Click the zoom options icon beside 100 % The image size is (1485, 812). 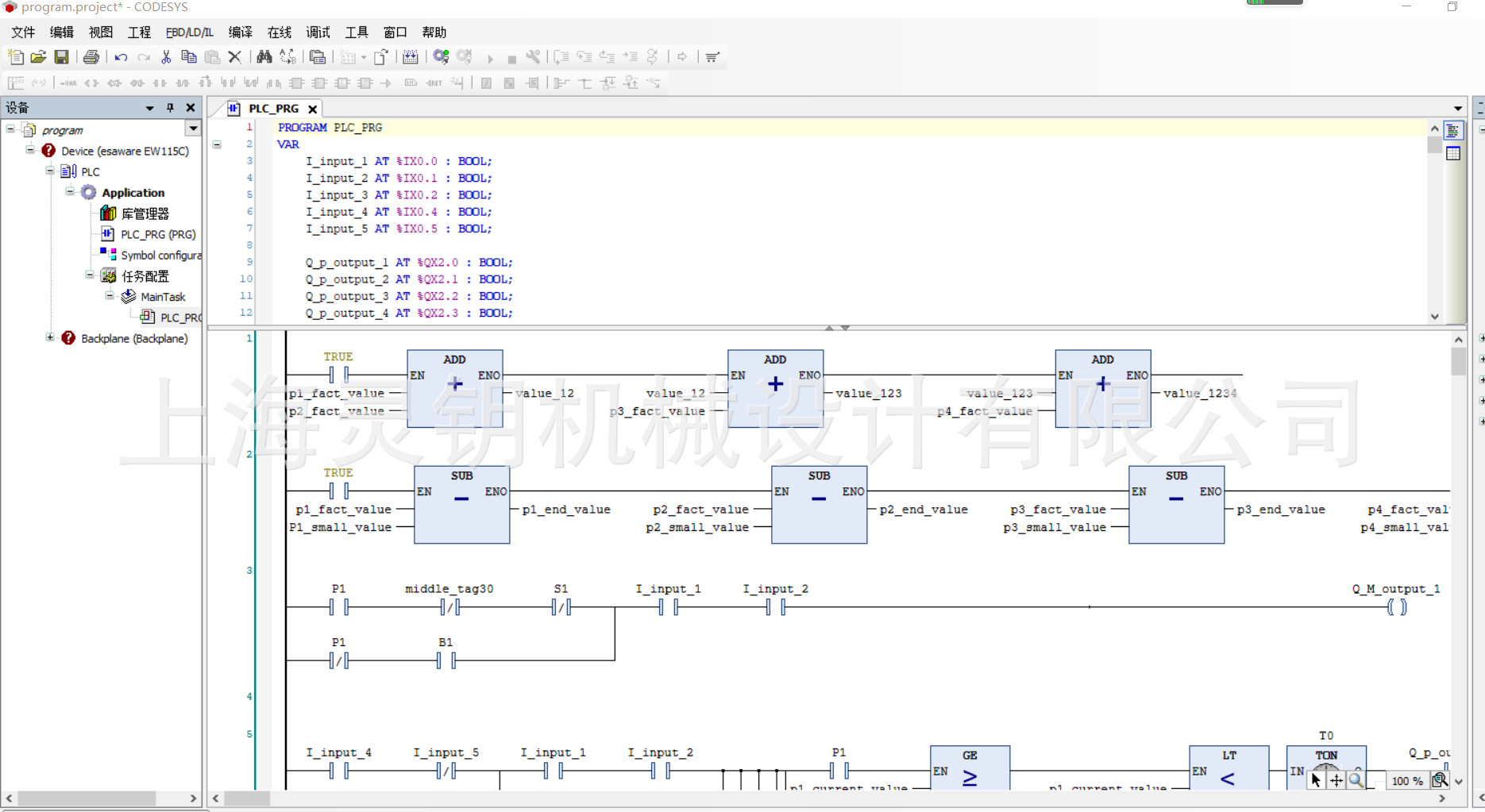1440,780
